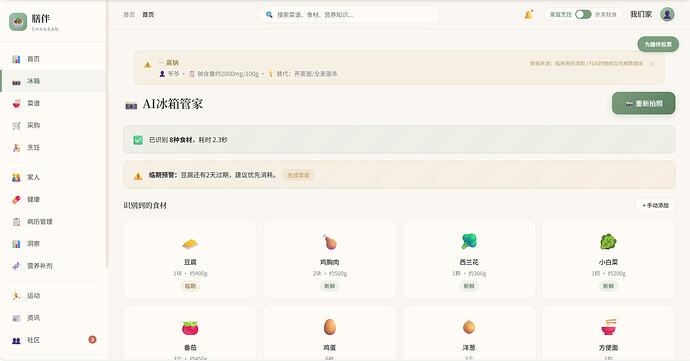Click the 营养补剂 DNA icon
This screenshot has width=690, height=361.
coord(16,266)
